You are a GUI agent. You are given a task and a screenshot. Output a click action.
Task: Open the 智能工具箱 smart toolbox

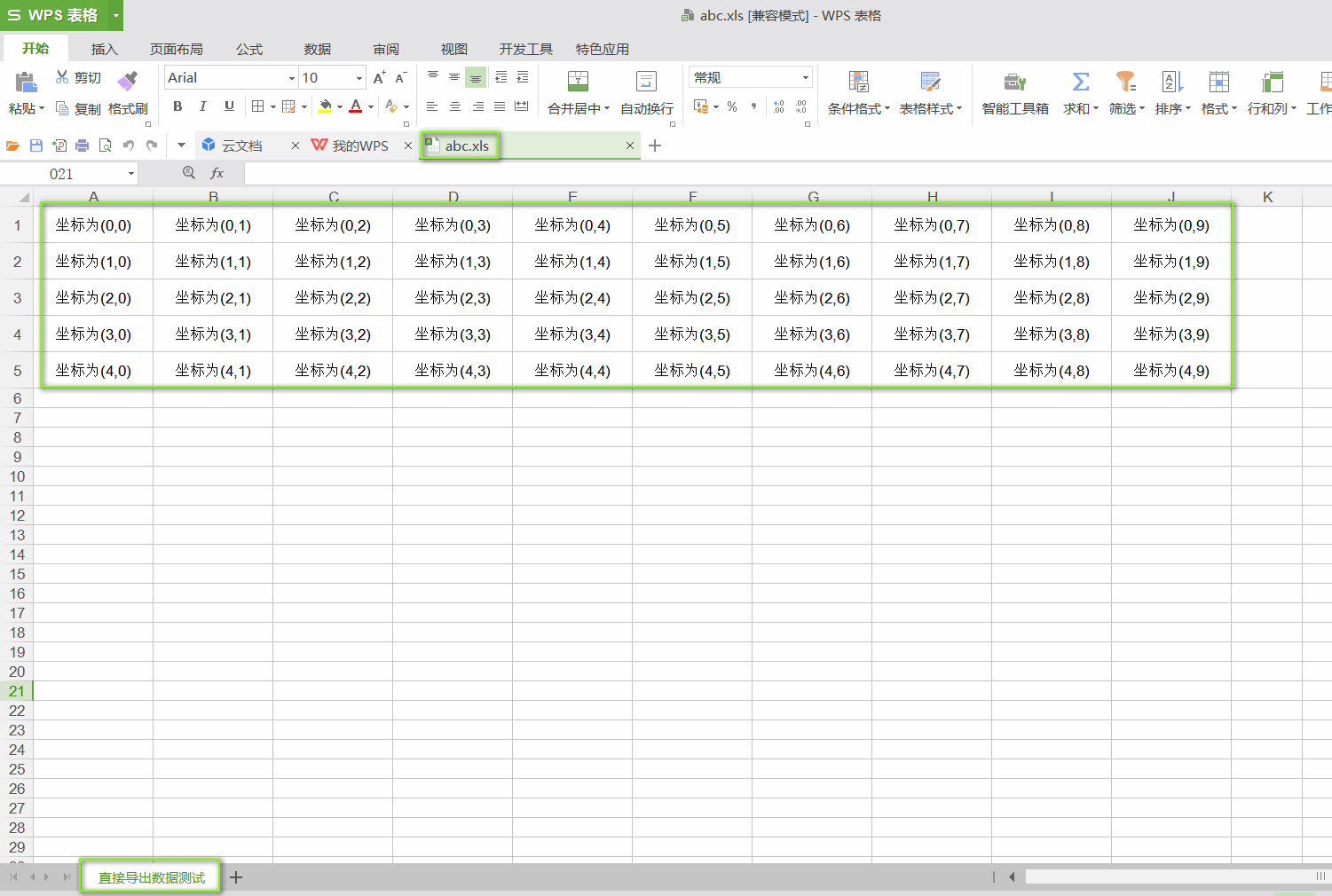pos(1015,93)
